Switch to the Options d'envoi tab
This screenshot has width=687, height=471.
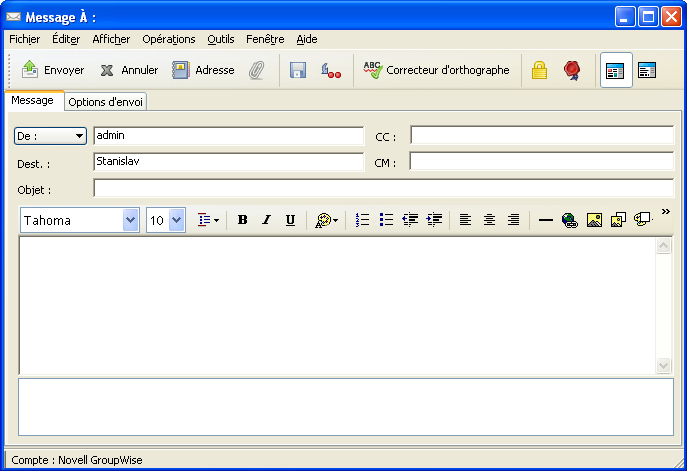105,102
